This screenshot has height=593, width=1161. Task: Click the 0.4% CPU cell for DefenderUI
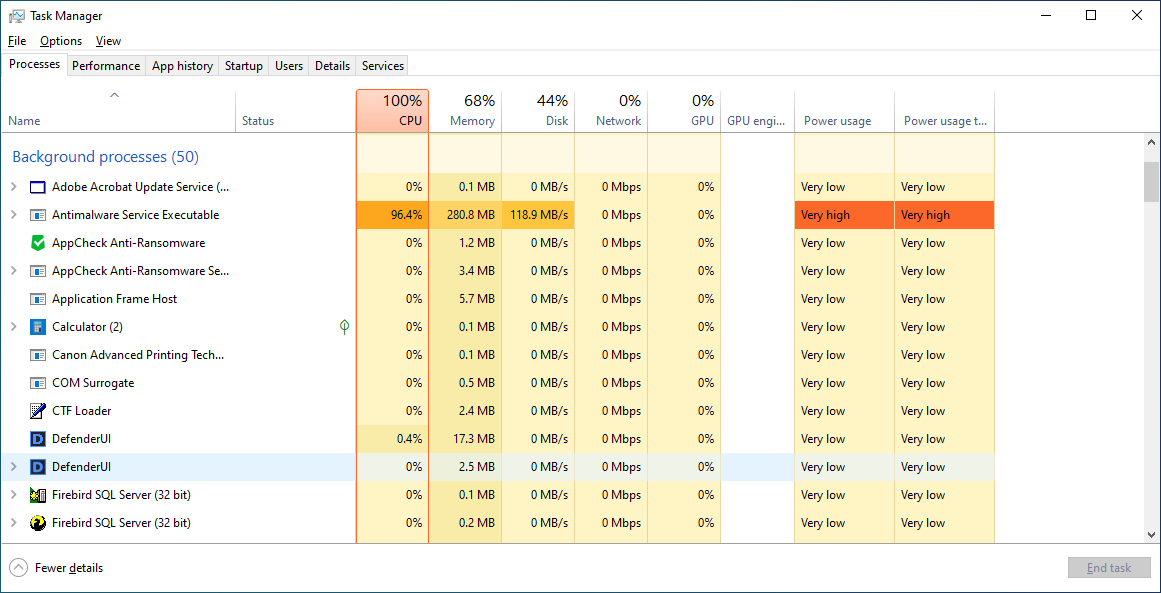click(392, 439)
